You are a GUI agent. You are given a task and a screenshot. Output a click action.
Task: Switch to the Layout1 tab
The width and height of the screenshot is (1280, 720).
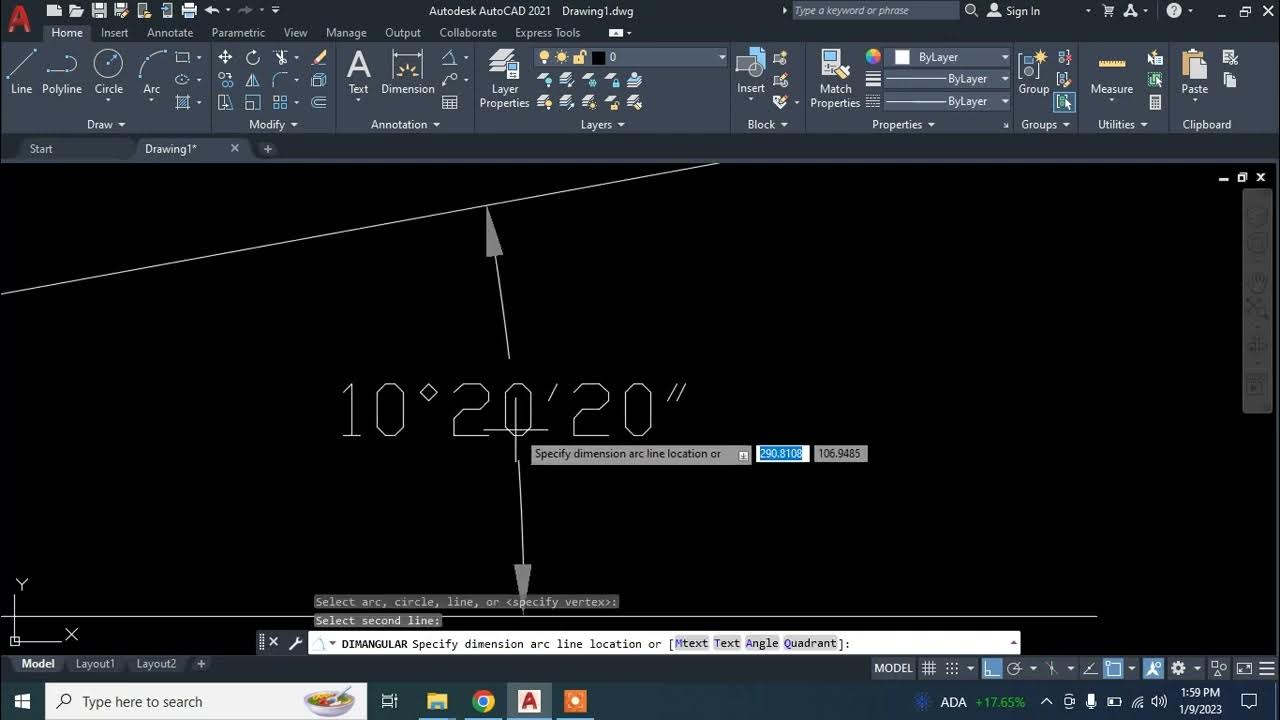pos(96,664)
